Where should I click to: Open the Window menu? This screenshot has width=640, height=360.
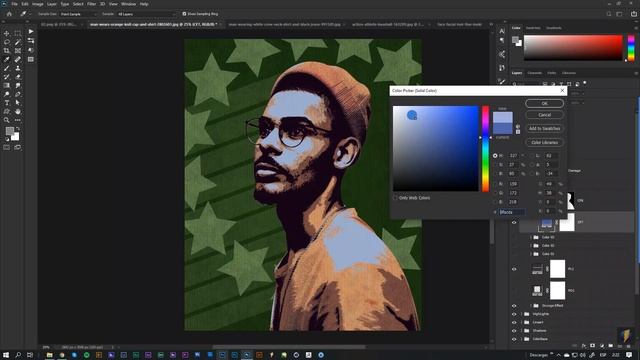pos(128,4)
